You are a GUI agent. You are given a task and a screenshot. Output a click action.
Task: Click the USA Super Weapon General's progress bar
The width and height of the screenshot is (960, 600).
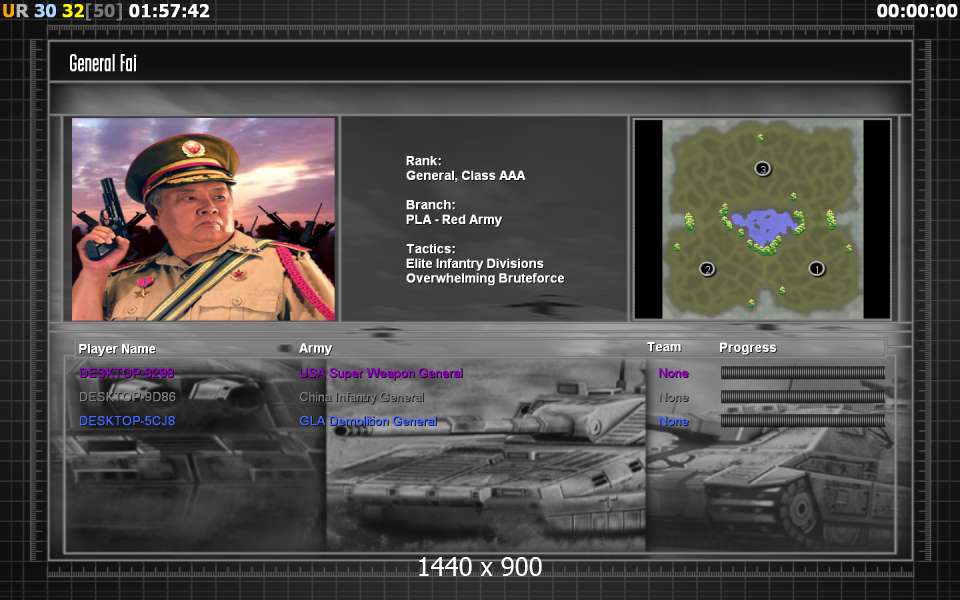point(802,373)
